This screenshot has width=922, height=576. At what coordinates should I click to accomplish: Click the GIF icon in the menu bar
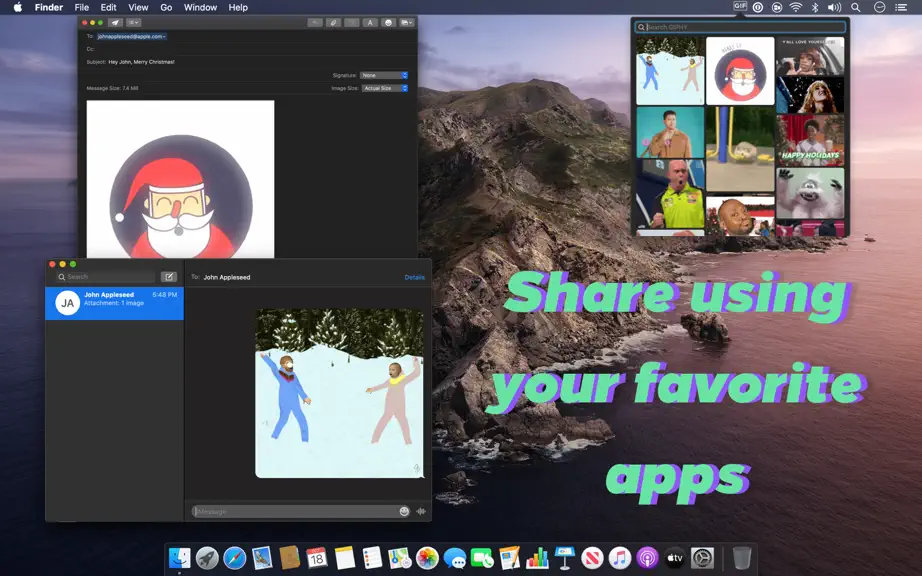[740, 6]
